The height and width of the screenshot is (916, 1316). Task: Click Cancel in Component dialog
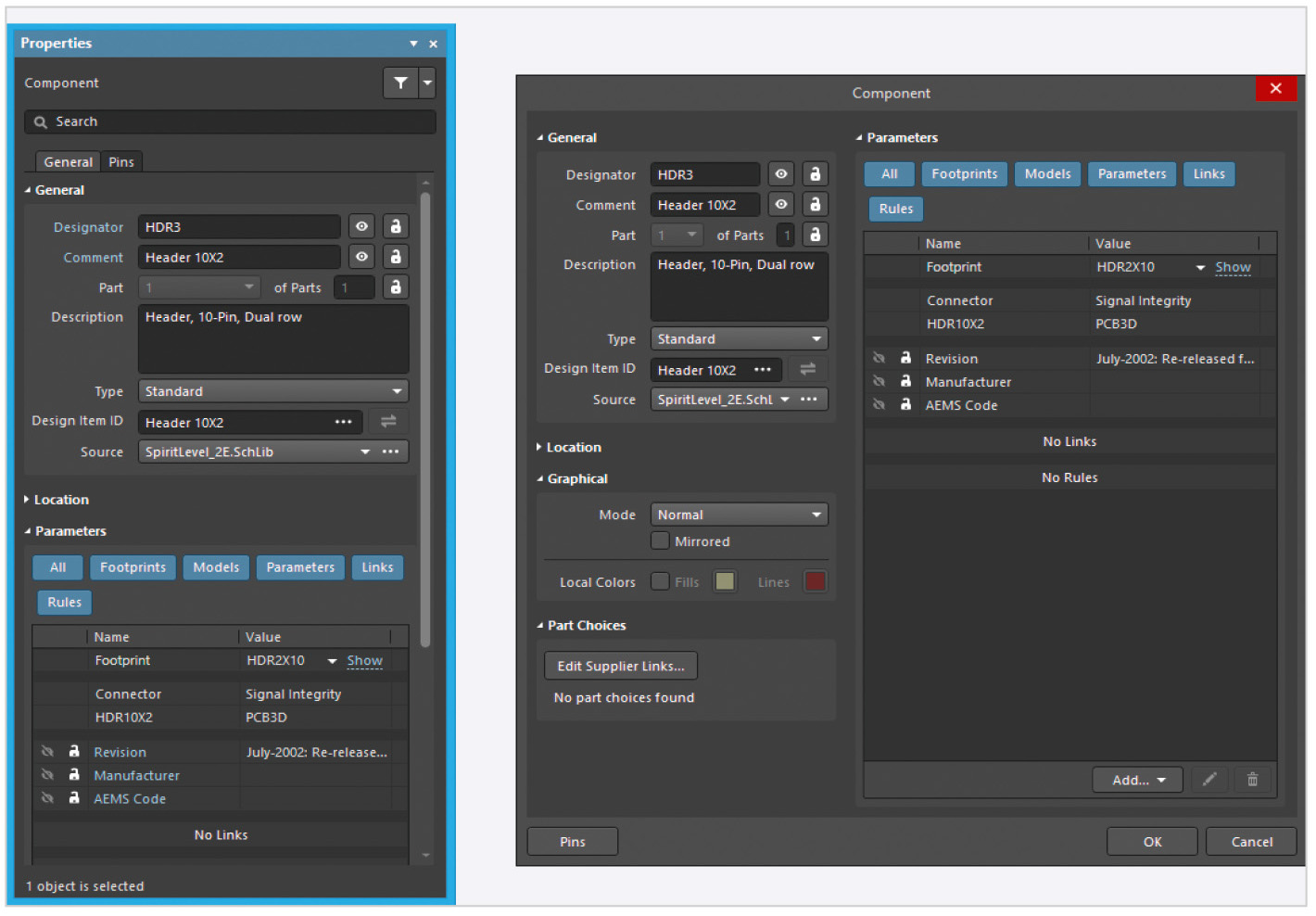tap(1252, 842)
